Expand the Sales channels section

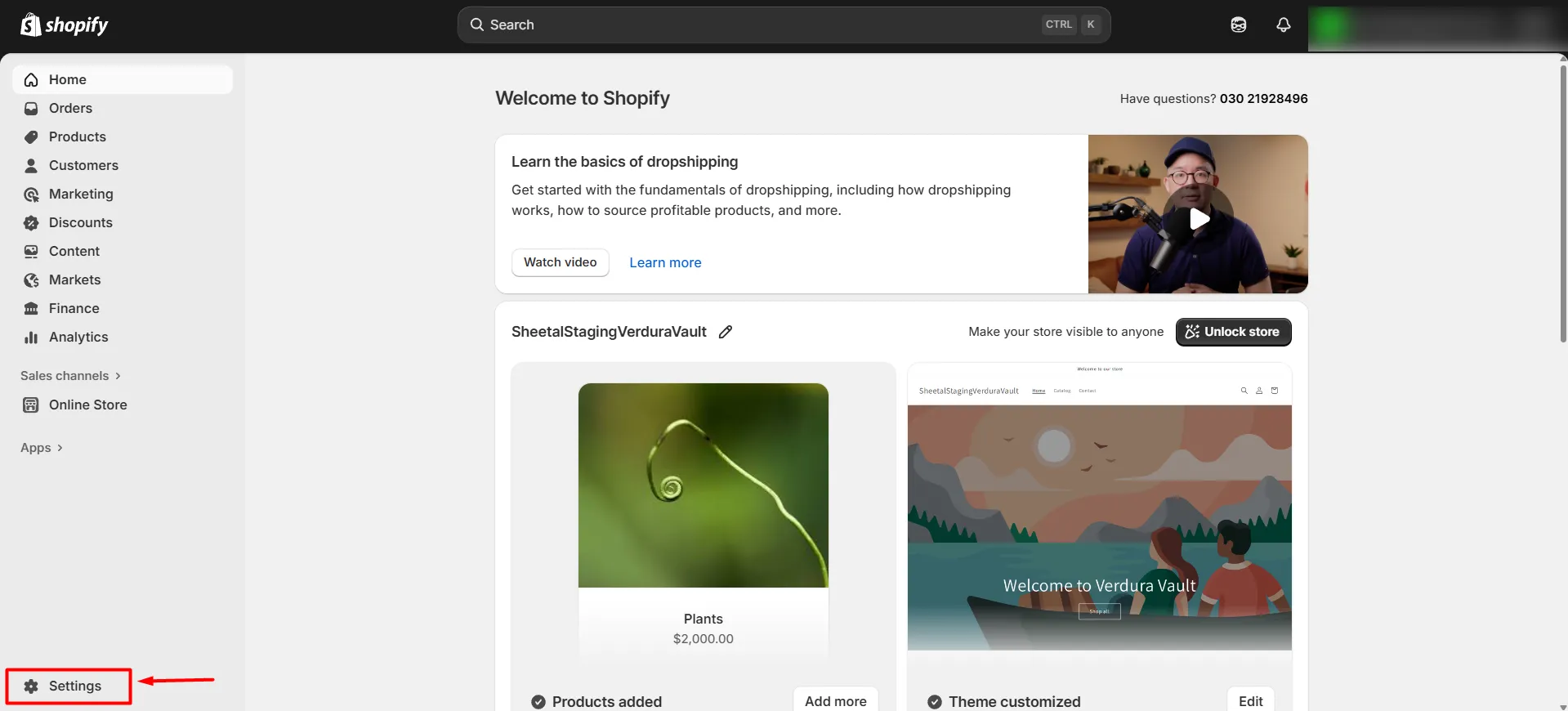point(70,376)
